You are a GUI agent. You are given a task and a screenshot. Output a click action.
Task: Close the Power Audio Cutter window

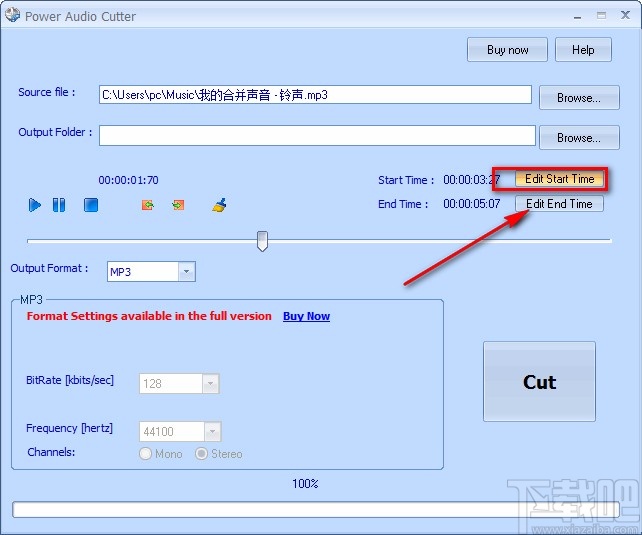(625, 16)
